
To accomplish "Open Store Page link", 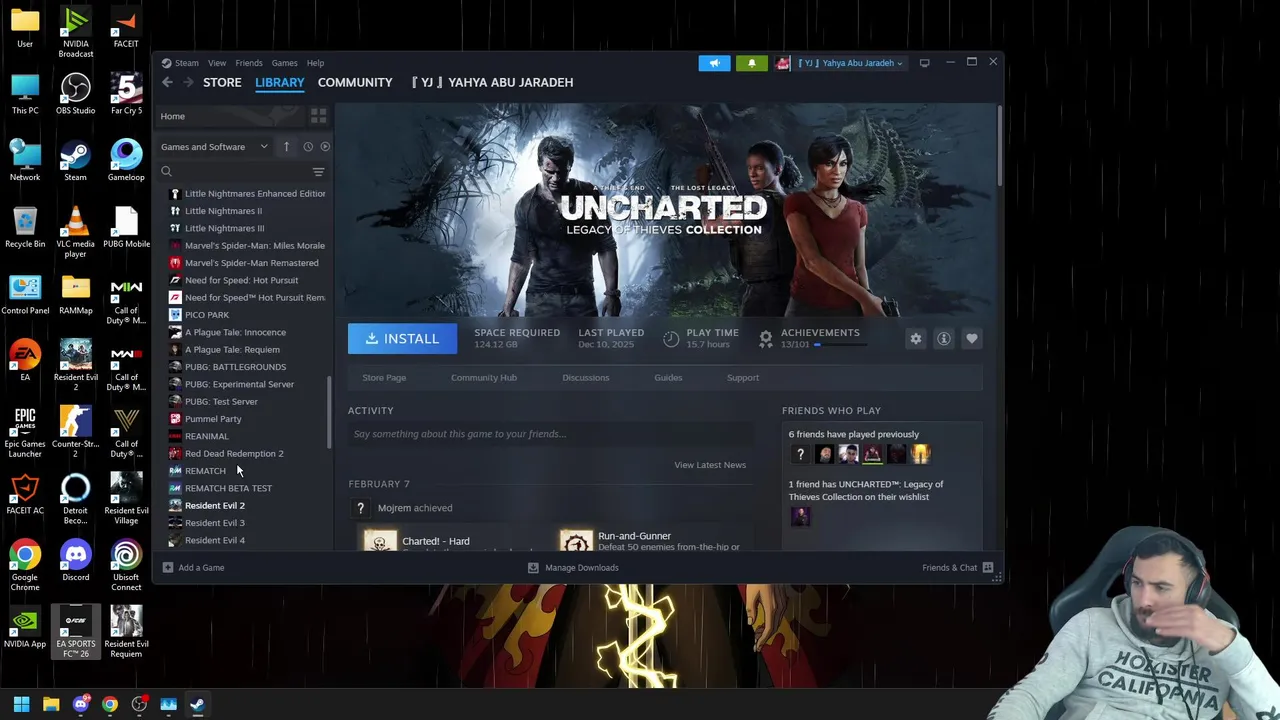I will coord(384,378).
